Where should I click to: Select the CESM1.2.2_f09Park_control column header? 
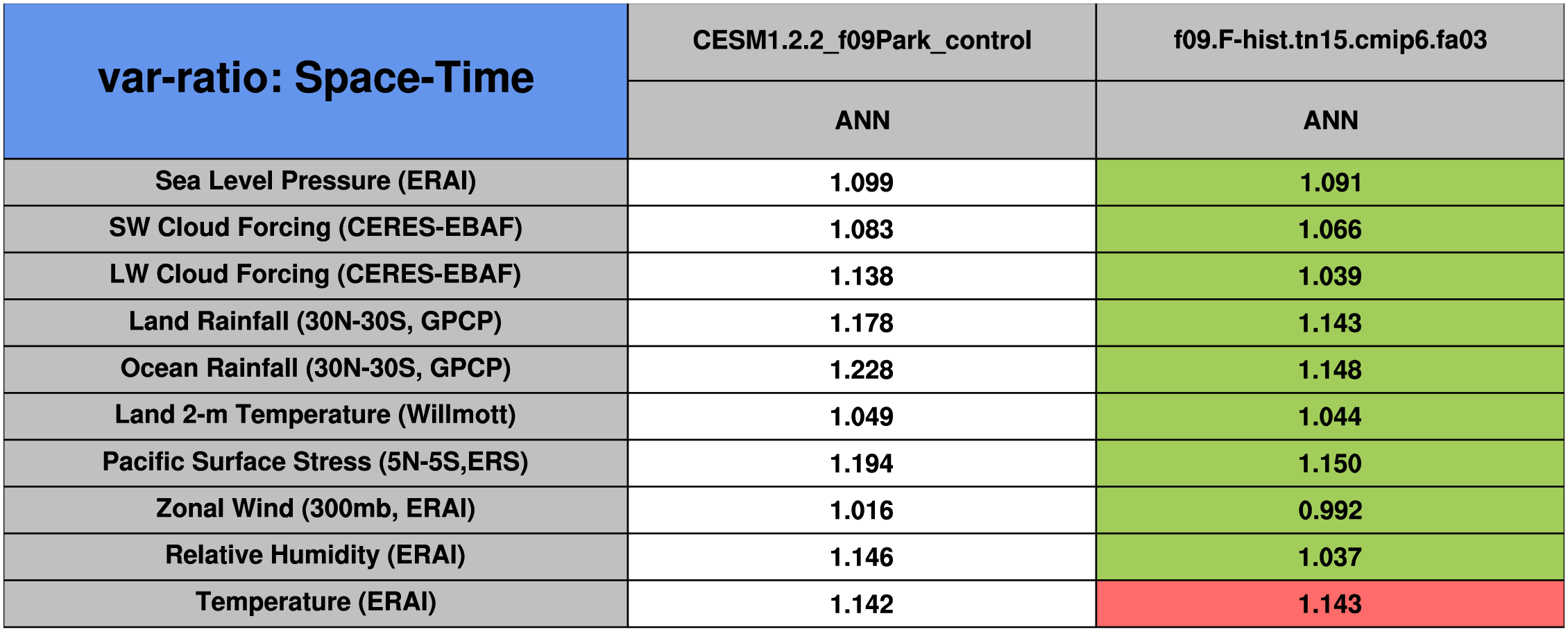click(x=862, y=41)
